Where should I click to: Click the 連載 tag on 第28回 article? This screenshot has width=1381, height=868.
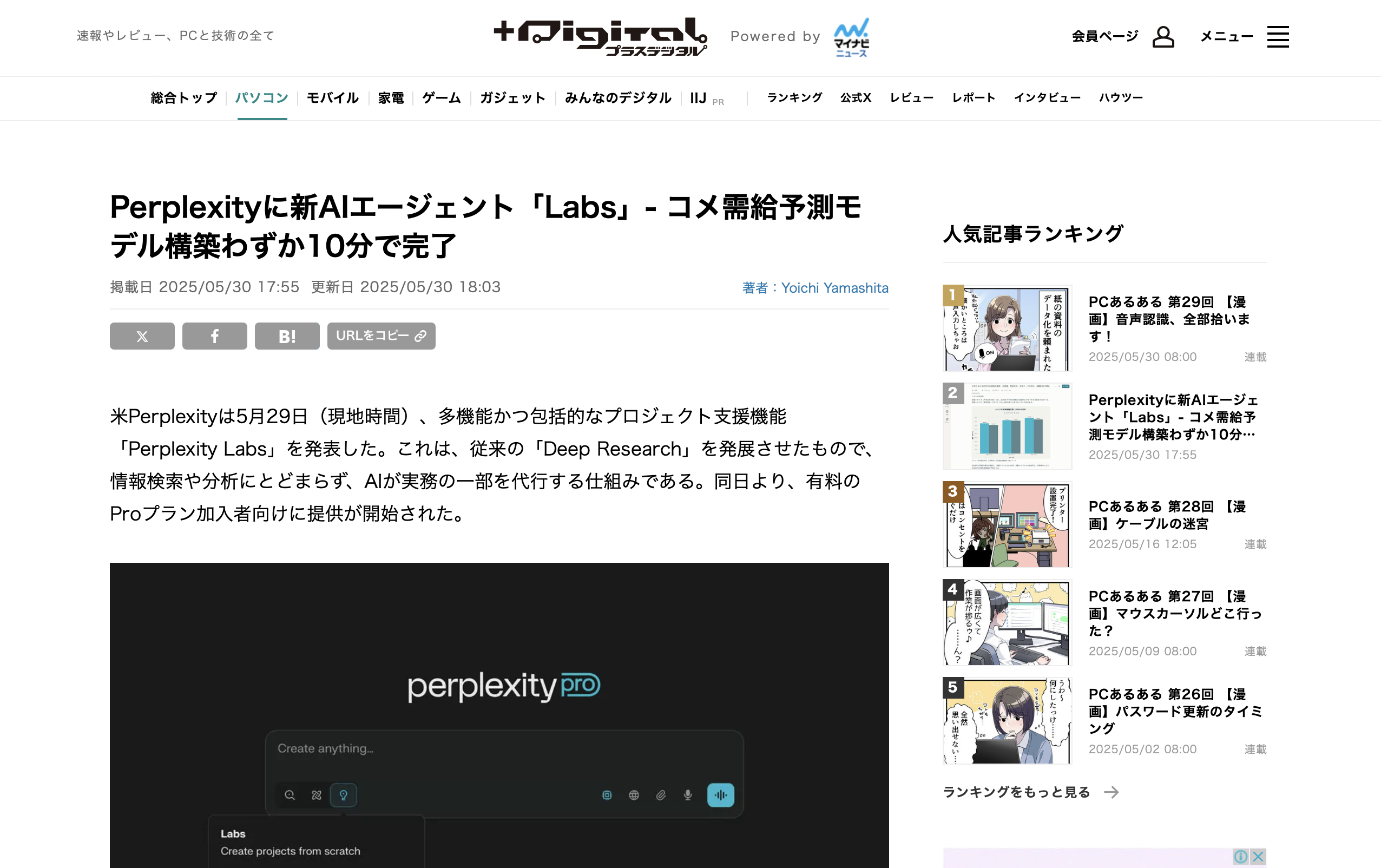(1255, 544)
